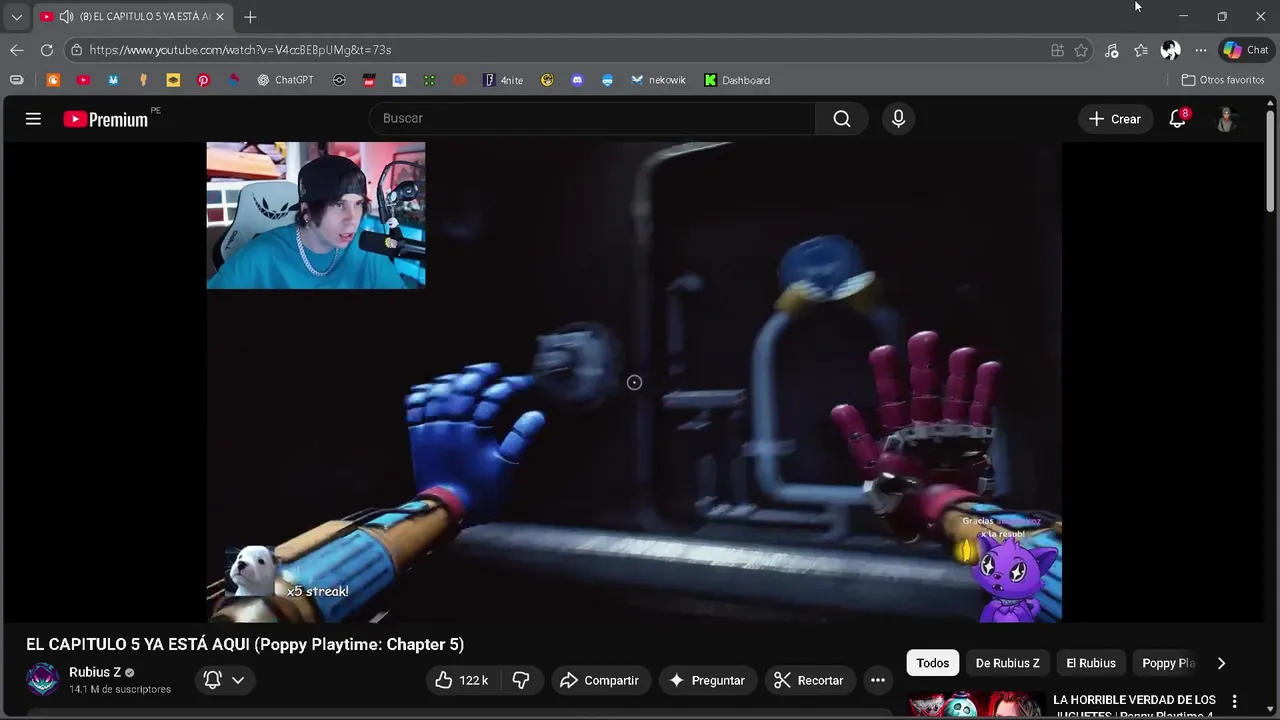The image size is (1280, 720).
Task: Mute the tab via speaker icon
Action: click(66, 17)
